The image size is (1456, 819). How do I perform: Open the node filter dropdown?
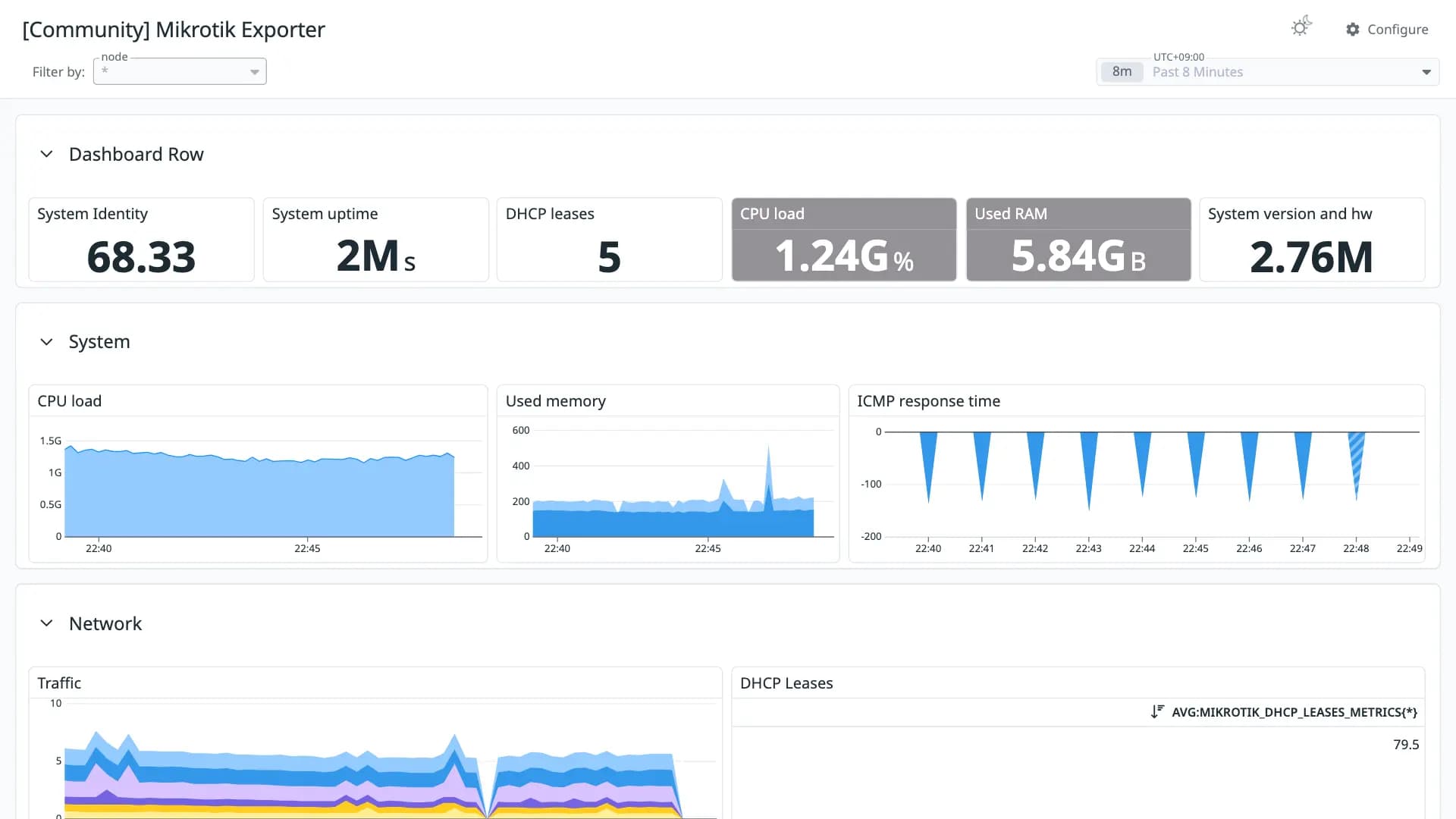coord(180,71)
